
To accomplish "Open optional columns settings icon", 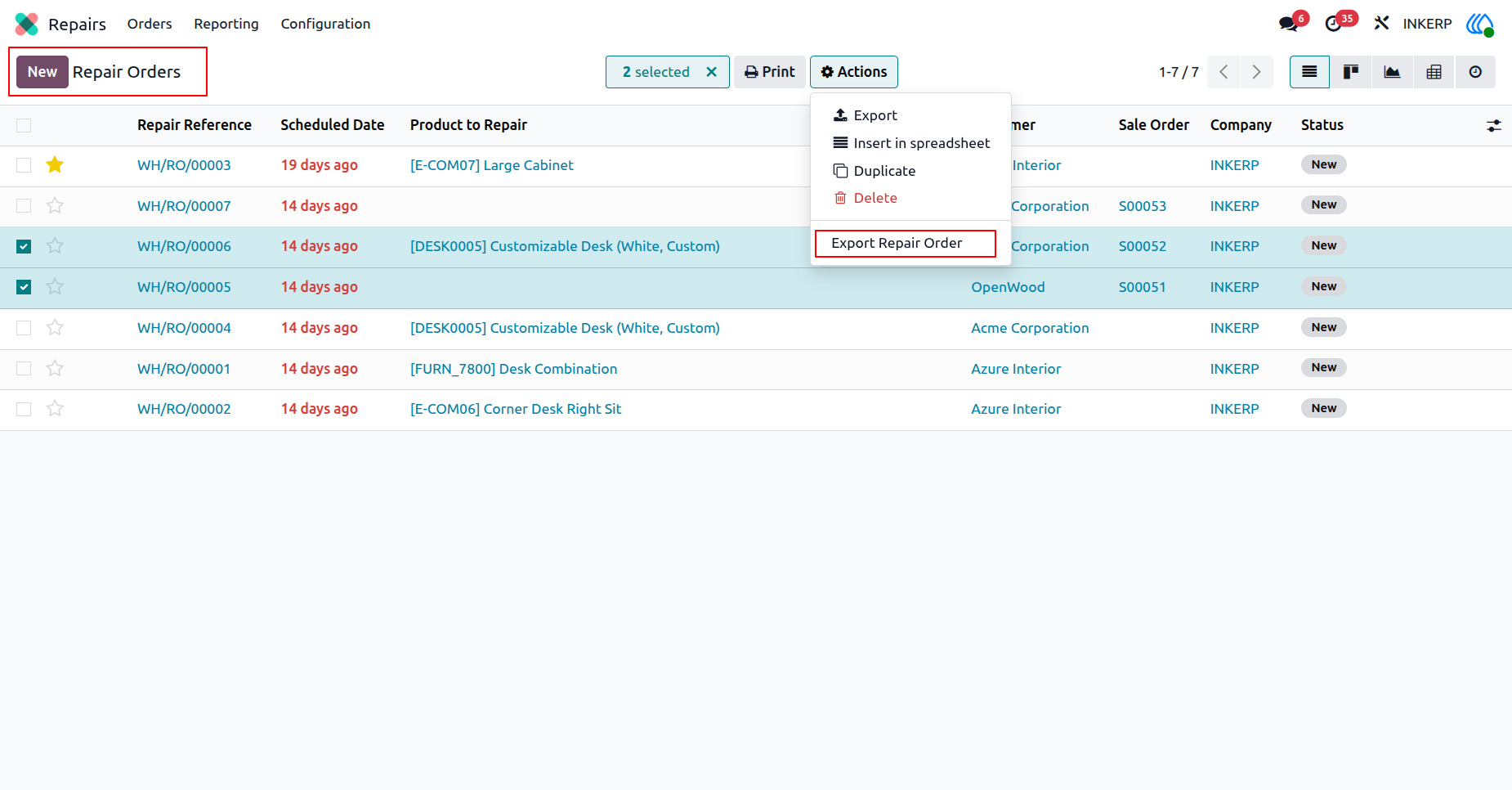I will tap(1493, 126).
